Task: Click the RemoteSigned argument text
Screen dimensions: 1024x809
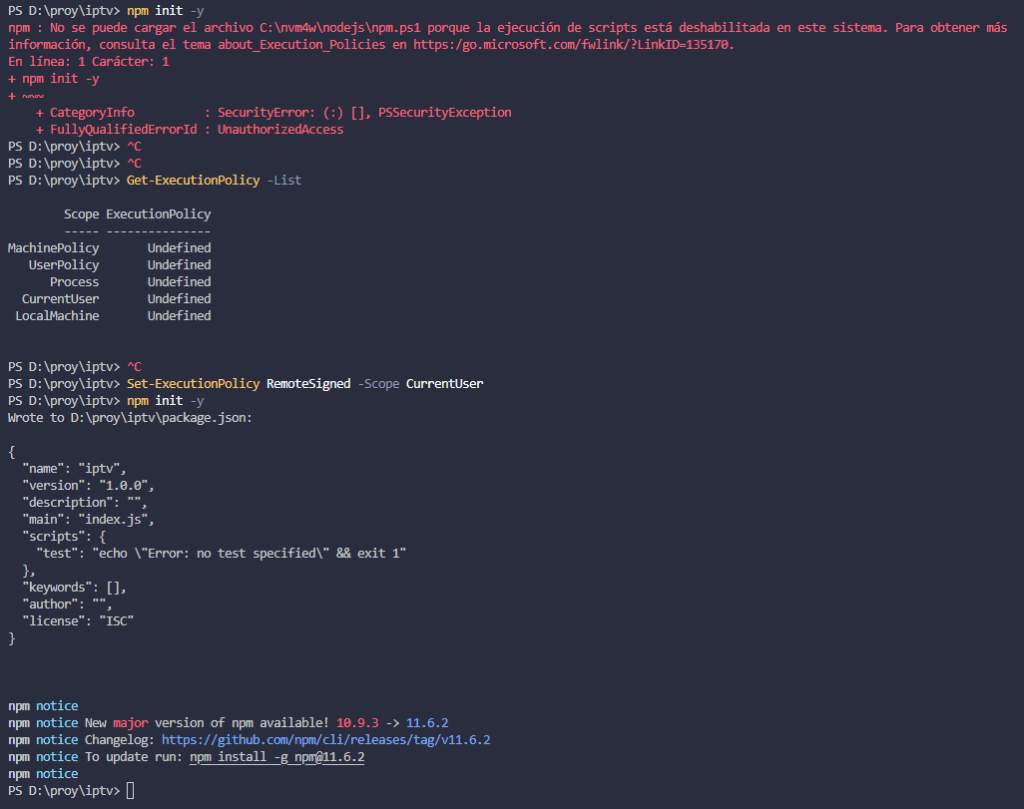Action: tap(308, 383)
